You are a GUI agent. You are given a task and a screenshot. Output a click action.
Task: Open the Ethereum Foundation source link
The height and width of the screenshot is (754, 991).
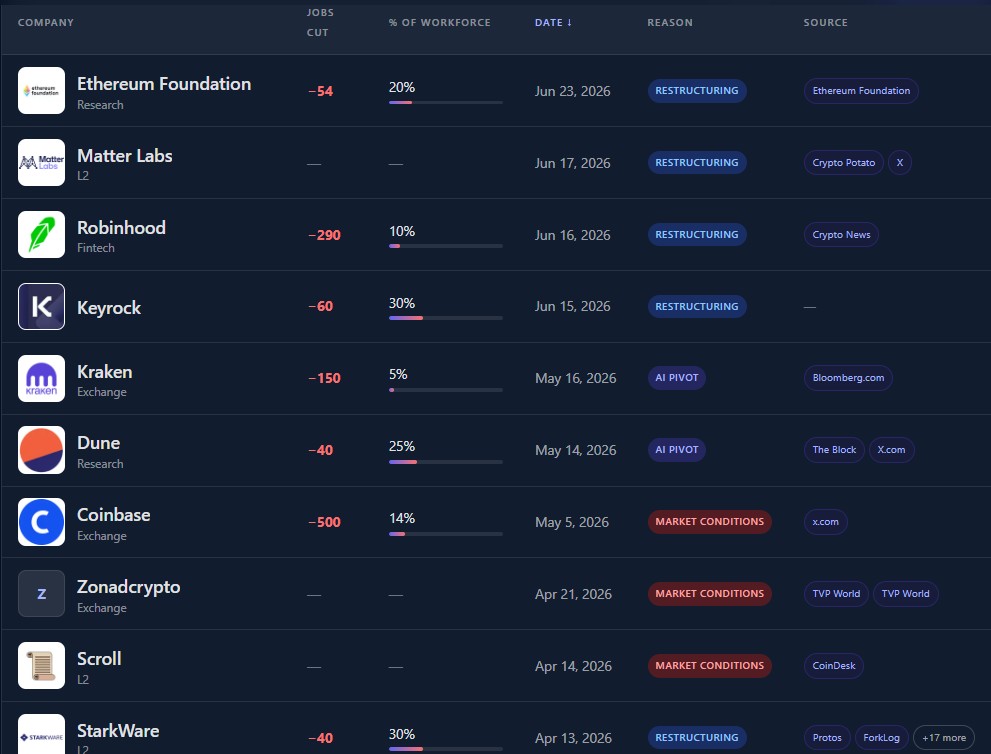pyautogui.click(x=861, y=90)
